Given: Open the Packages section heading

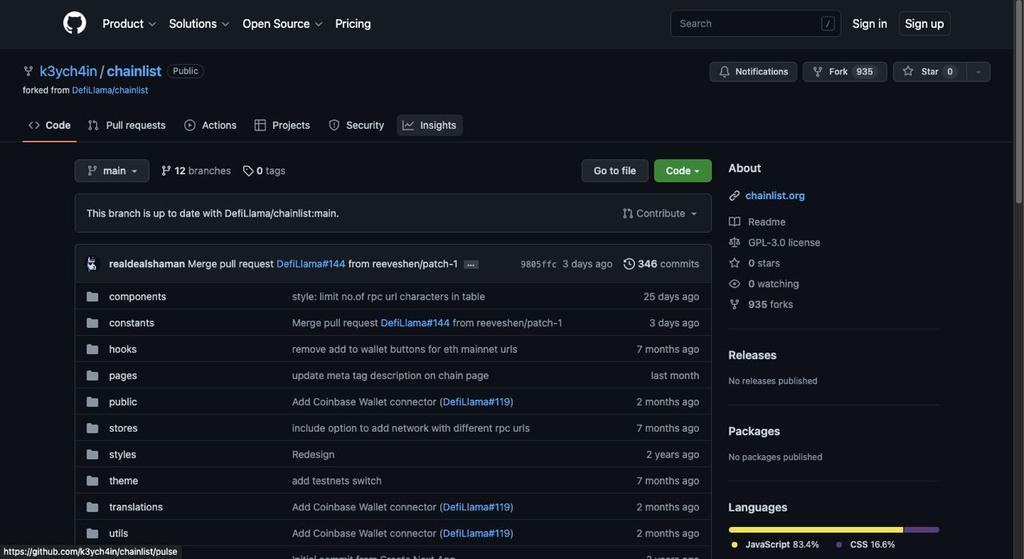Looking at the screenshot, I should 754,432.
